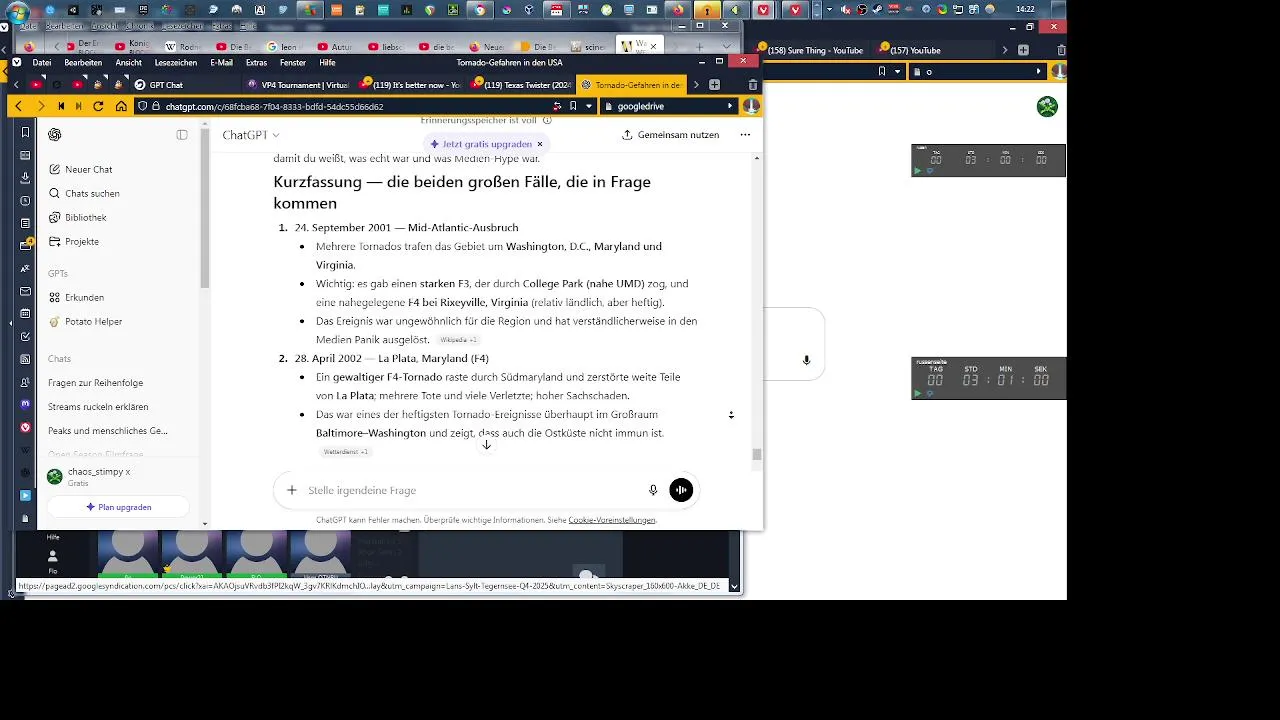The image size is (1280, 720).
Task: Open the mail panel in the sidebar
Action: click(25, 291)
